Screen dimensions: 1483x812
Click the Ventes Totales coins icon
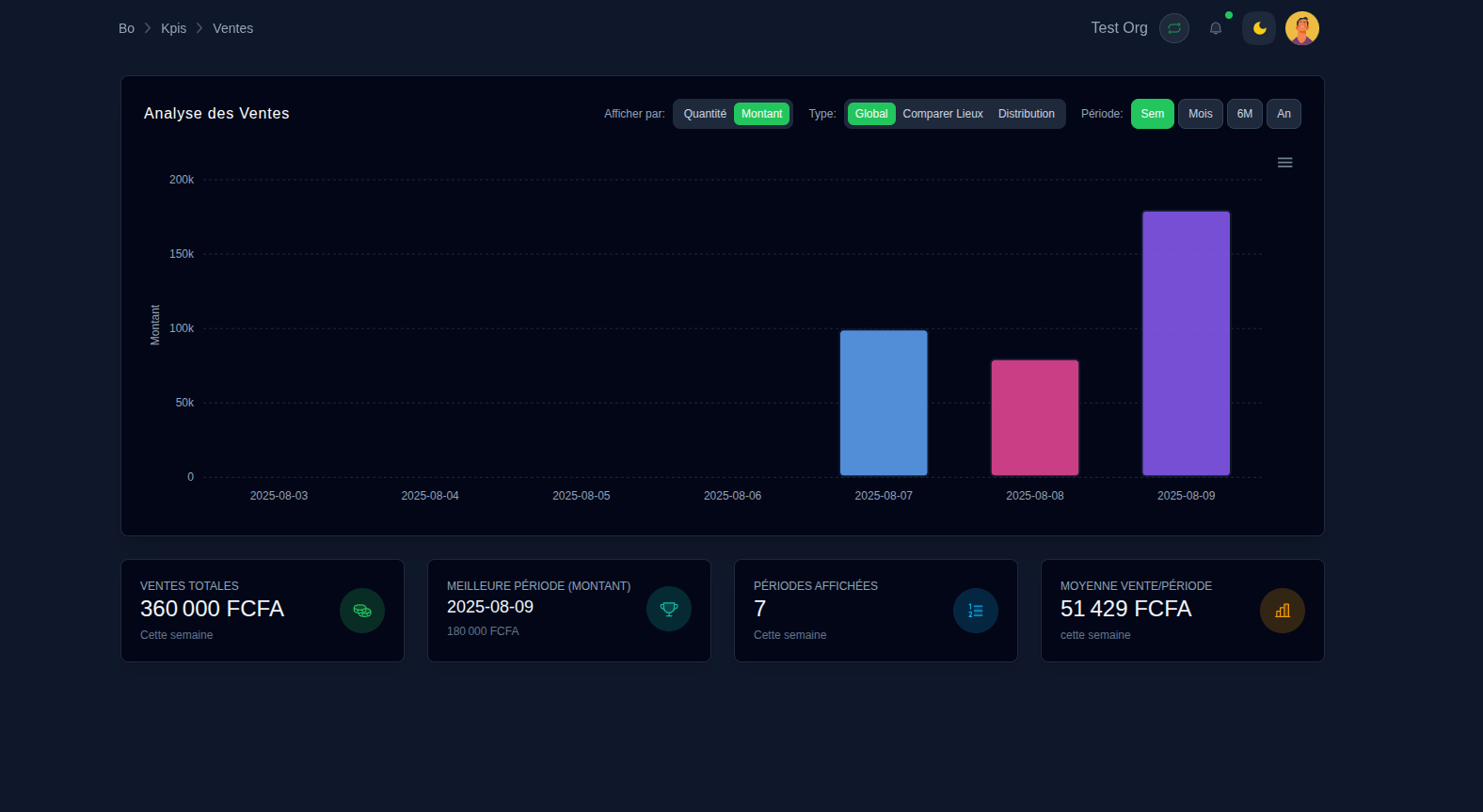pos(362,611)
